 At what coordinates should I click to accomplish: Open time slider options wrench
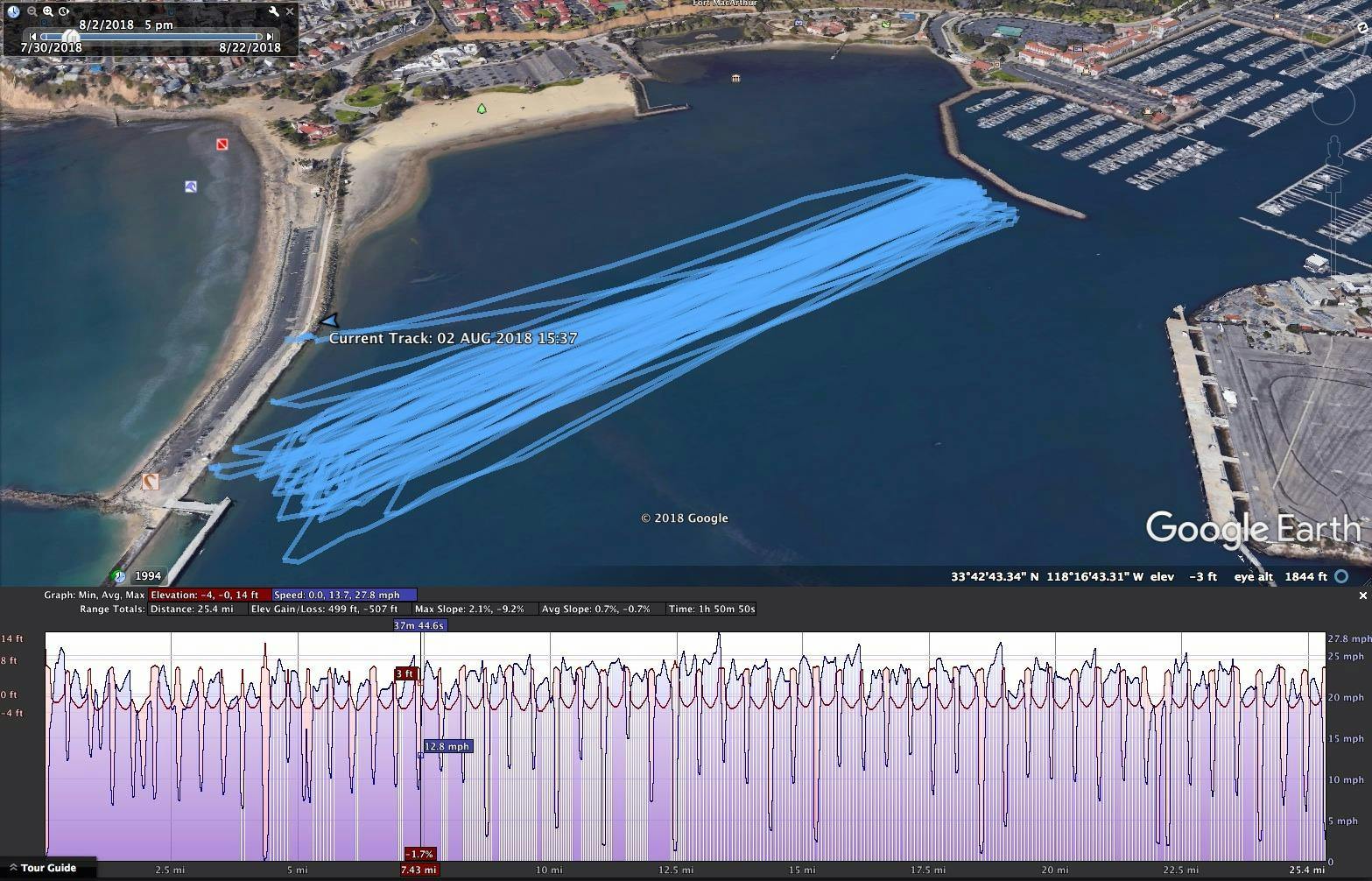pos(274,11)
